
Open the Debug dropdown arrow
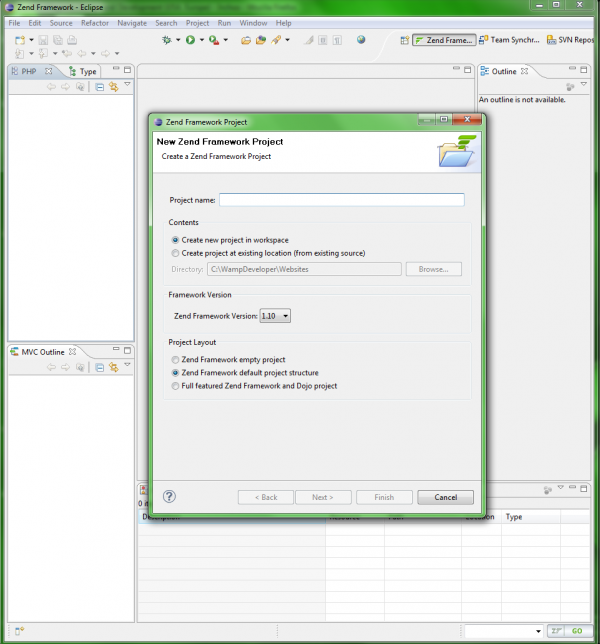coord(178,40)
